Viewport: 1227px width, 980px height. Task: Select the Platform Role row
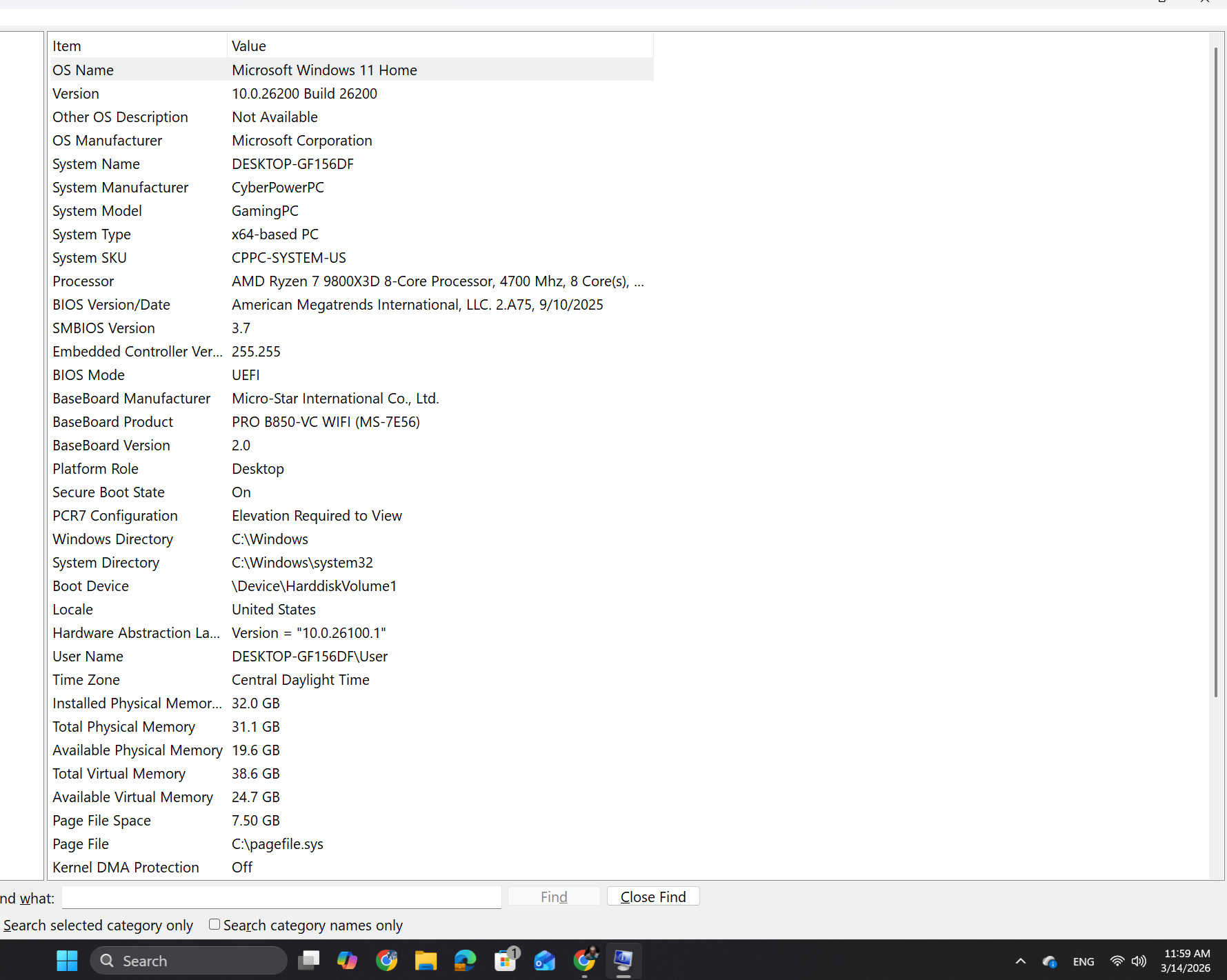click(x=352, y=468)
